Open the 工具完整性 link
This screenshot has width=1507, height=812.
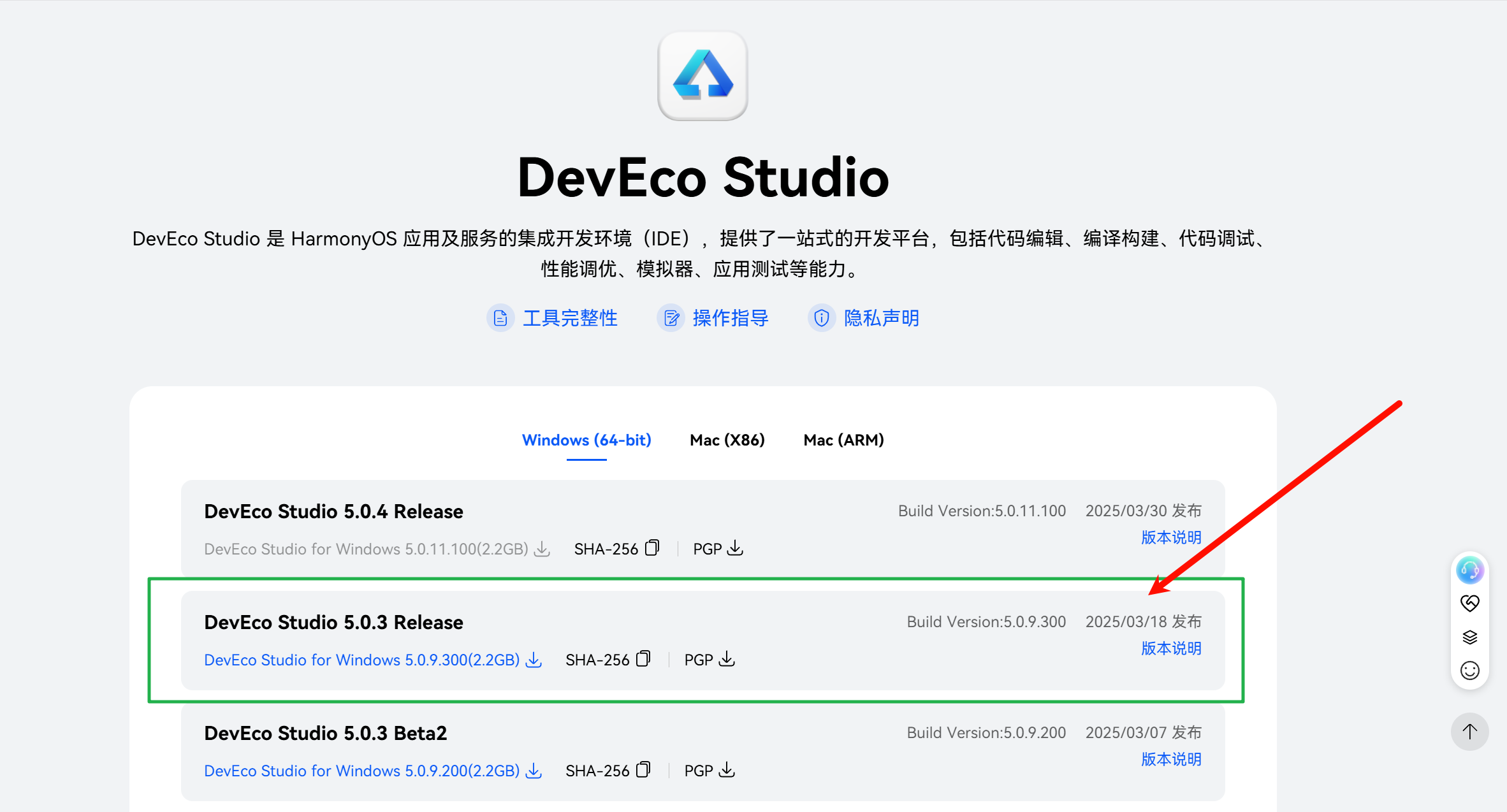tap(570, 317)
